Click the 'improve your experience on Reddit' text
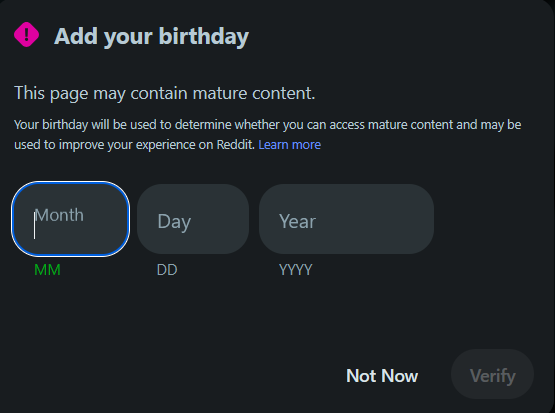555x413 pixels. (154, 145)
